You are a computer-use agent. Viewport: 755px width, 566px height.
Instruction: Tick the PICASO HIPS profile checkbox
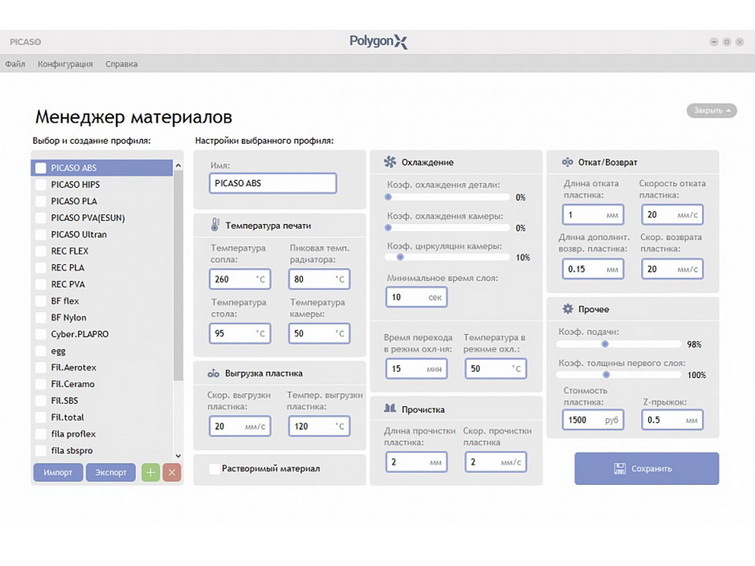[x=41, y=184]
